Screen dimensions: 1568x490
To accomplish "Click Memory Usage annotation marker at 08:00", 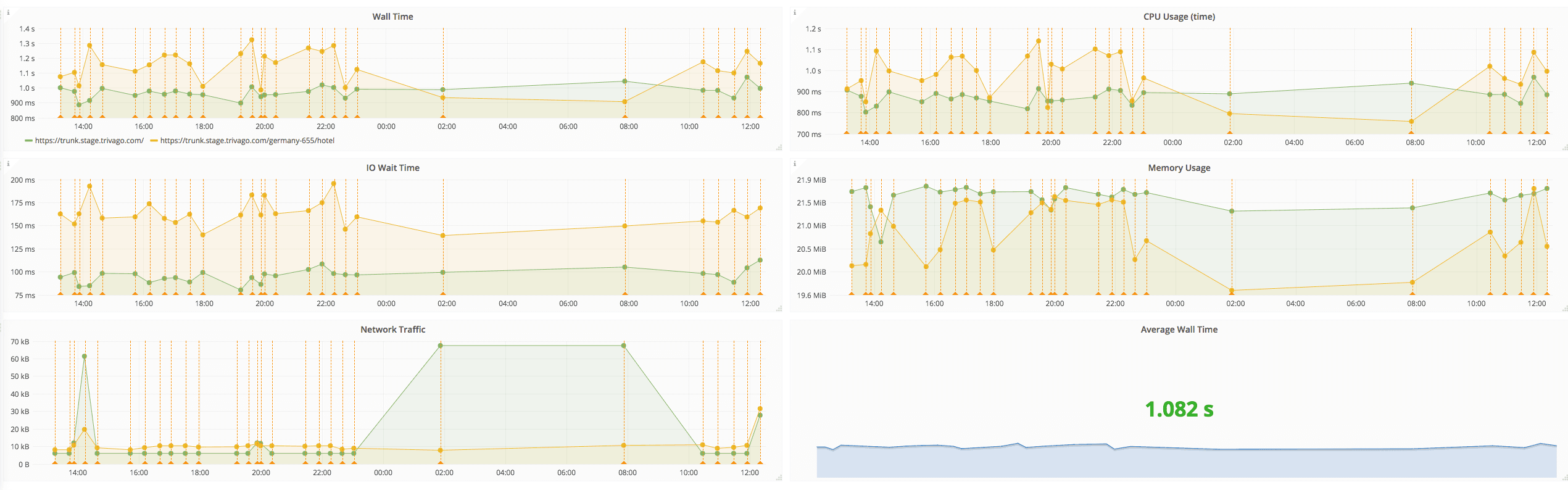I will coord(1412,293).
